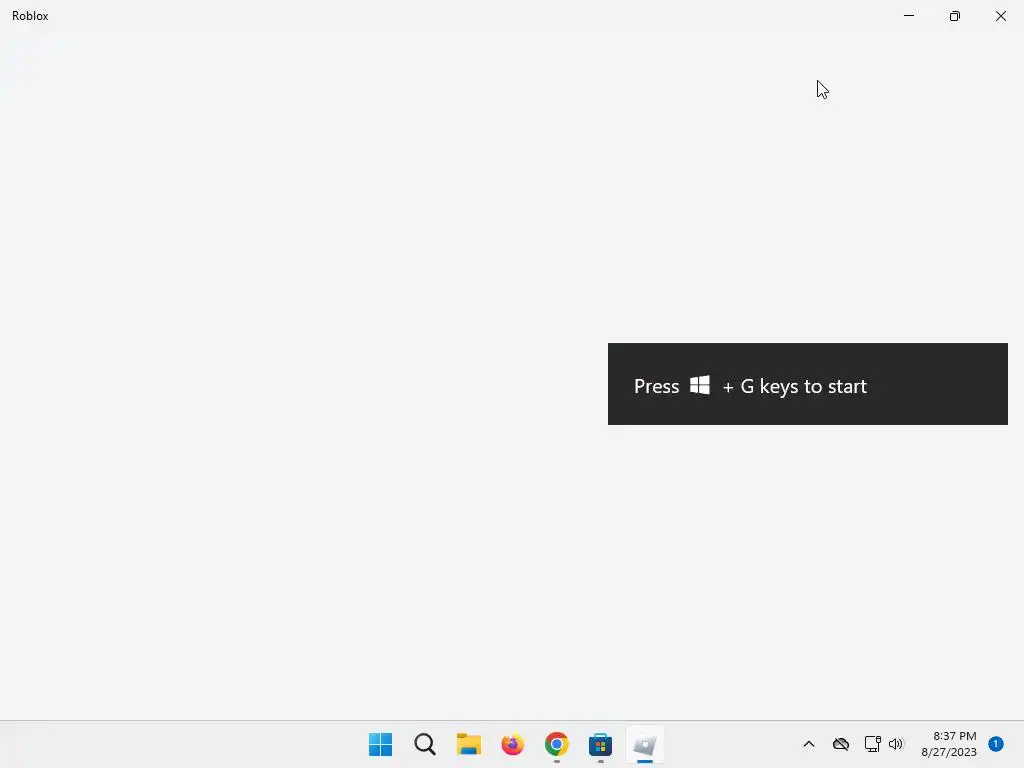Expand hidden system tray icons
1024x768 pixels.
(x=808, y=744)
